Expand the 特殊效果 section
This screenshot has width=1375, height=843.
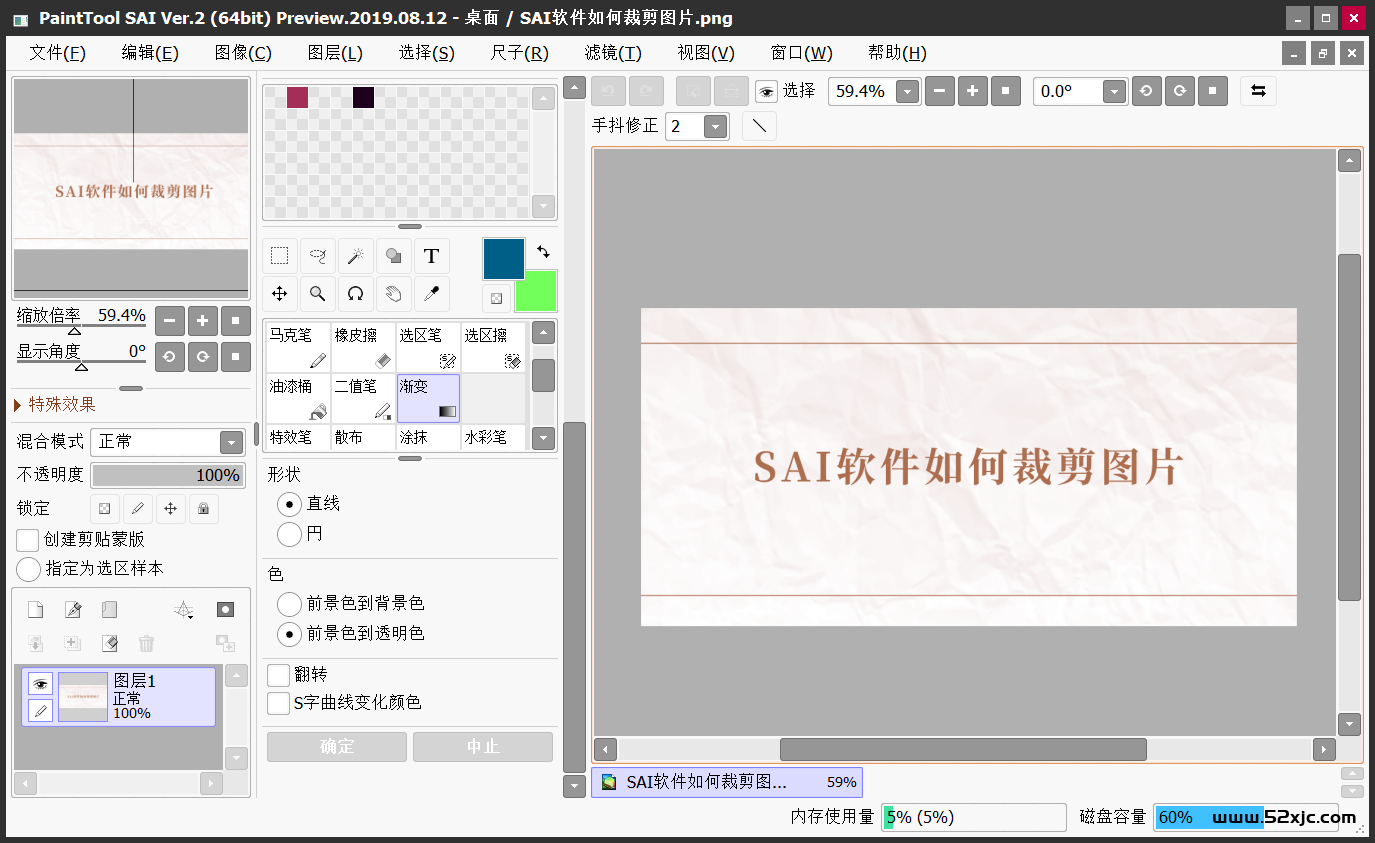[18, 405]
